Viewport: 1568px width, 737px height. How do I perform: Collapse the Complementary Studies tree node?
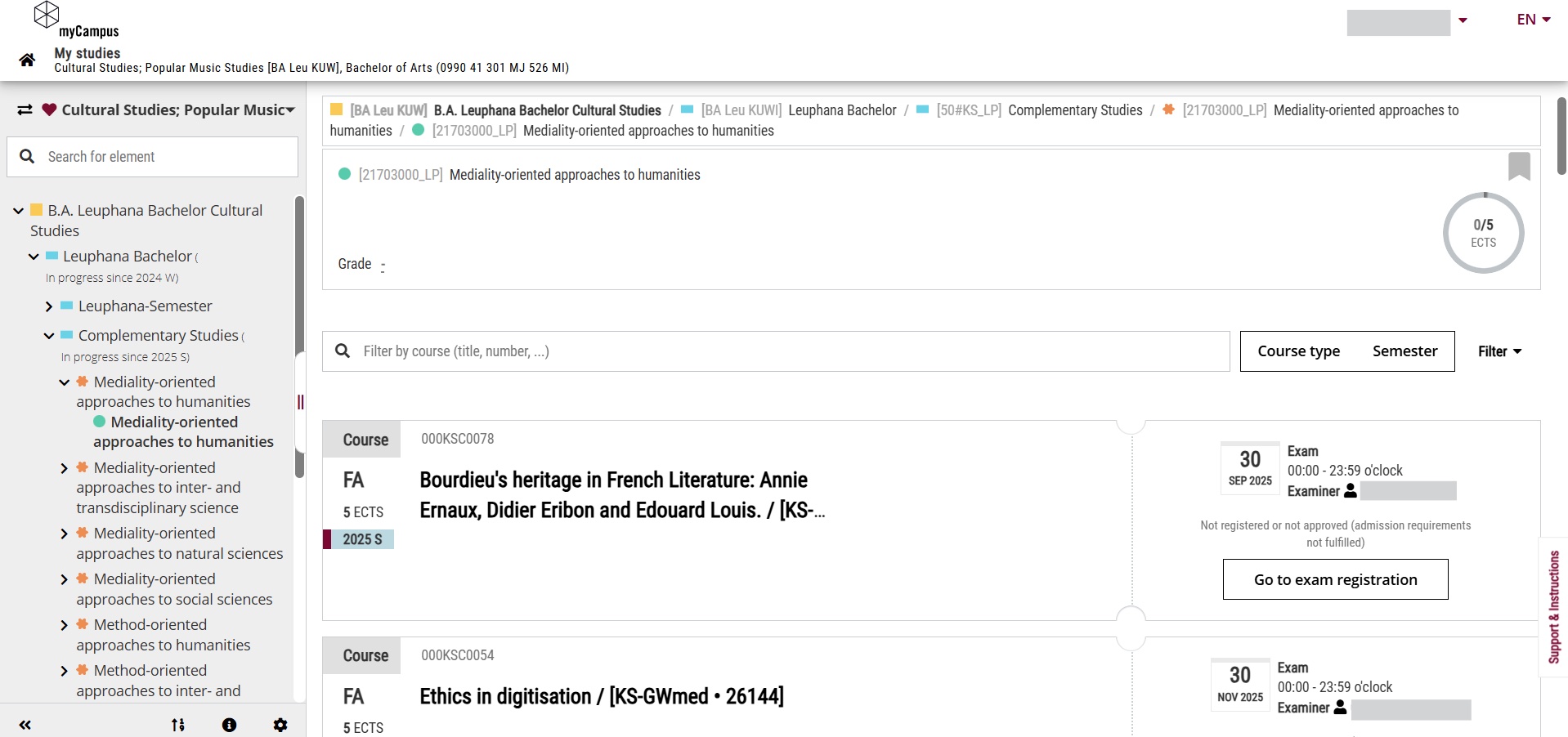coord(49,336)
